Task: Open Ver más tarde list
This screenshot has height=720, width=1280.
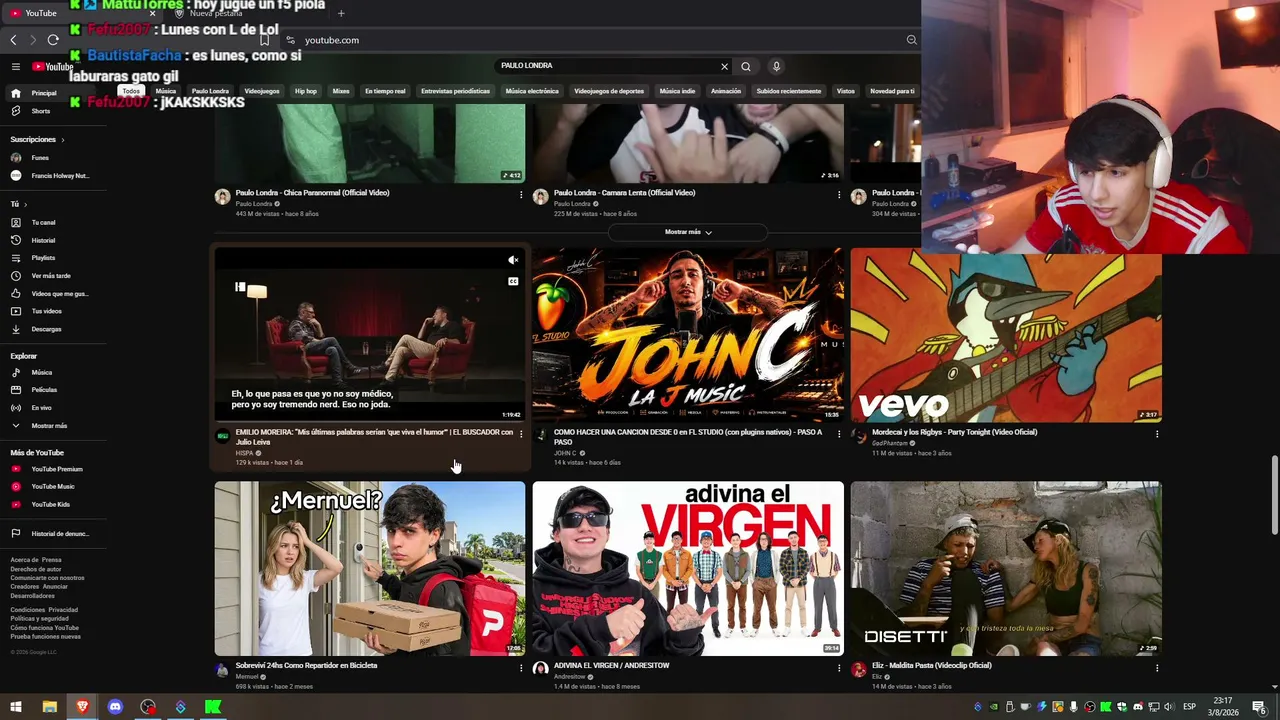Action: point(52,276)
